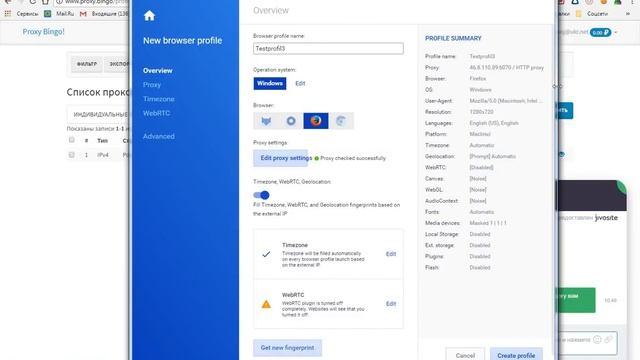This screenshot has width=640, height=360.
Task: Click 'Proxy checked successfully' status text
Action: click(x=353, y=158)
